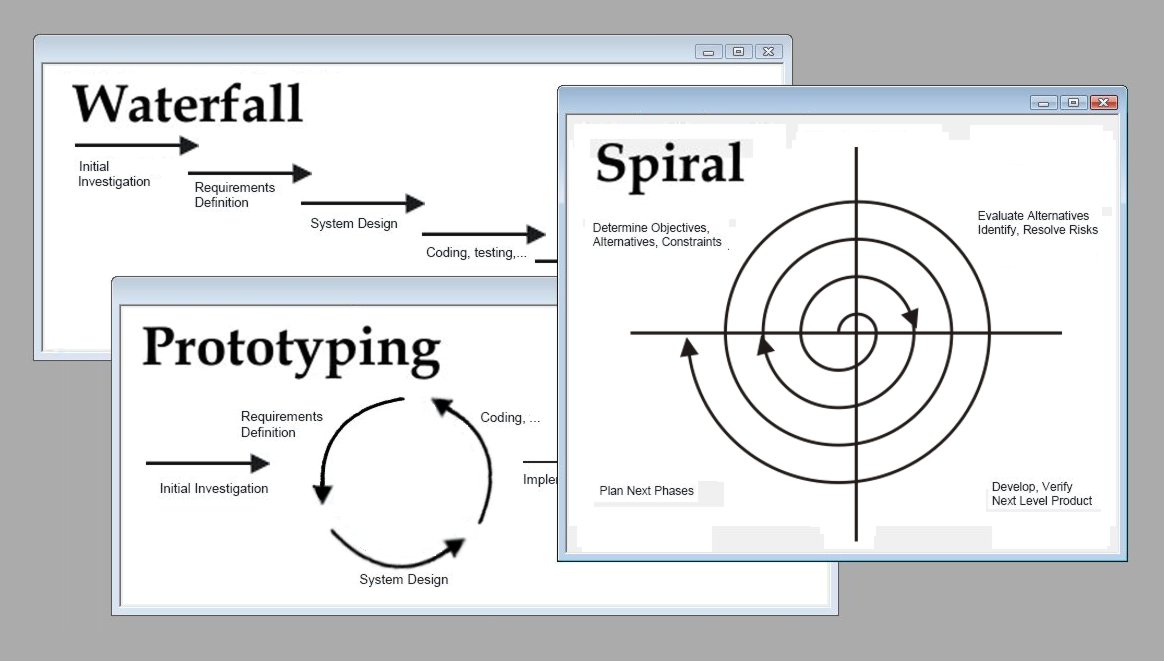Click the maximize button on the Spiral window
This screenshot has width=1164, height=661.
[x=1073, y=102]
